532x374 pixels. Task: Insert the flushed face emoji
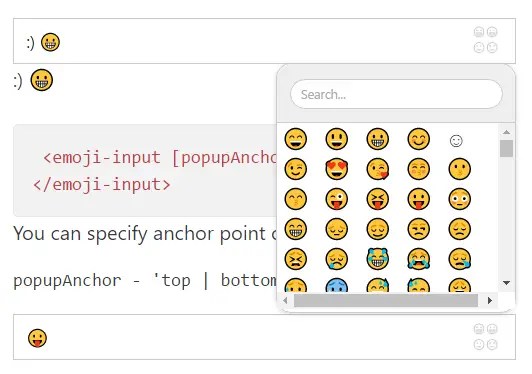[x=460, y=199]
